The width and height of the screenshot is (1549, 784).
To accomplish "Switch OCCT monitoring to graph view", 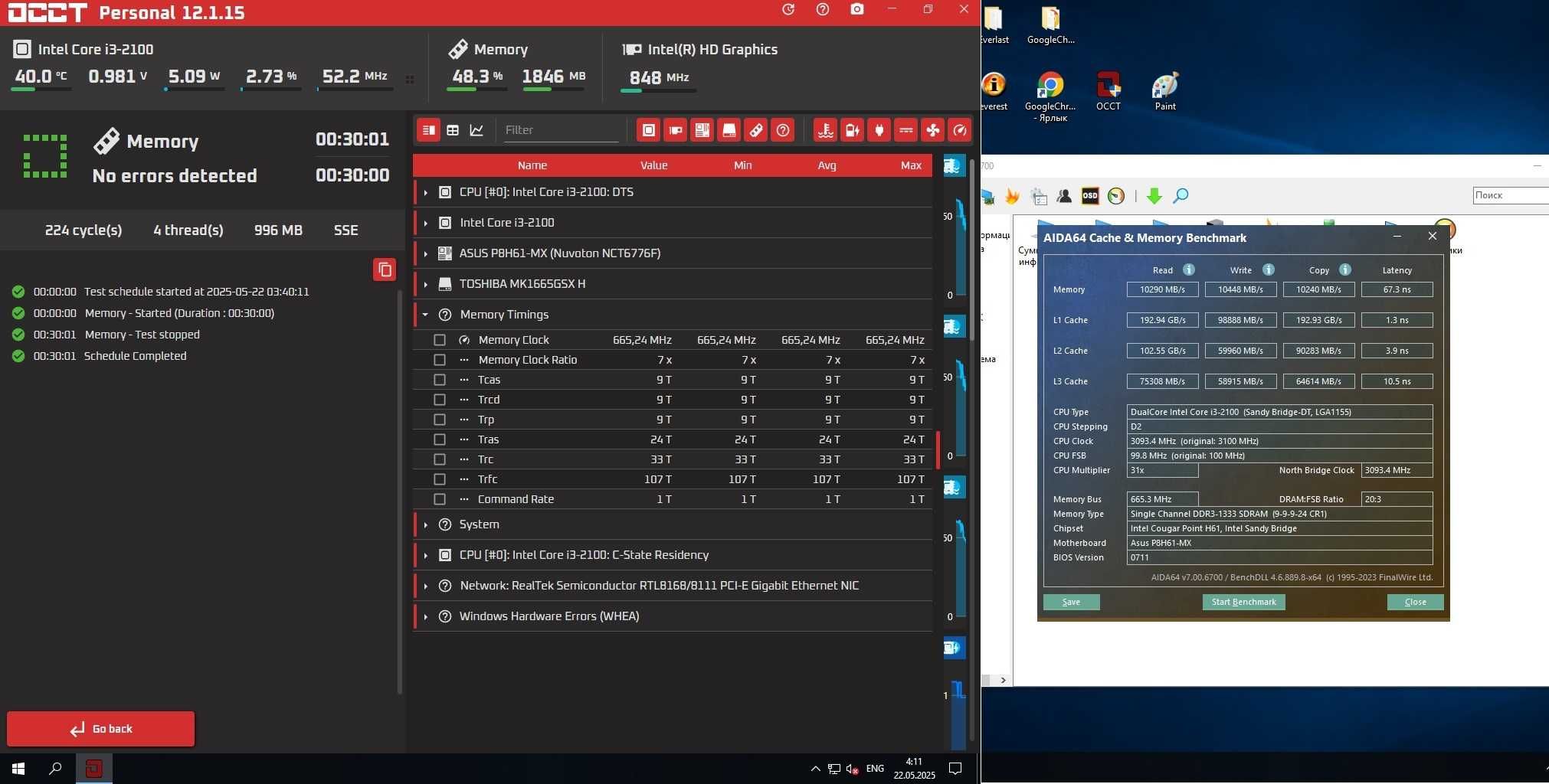I will click(476, 130).
